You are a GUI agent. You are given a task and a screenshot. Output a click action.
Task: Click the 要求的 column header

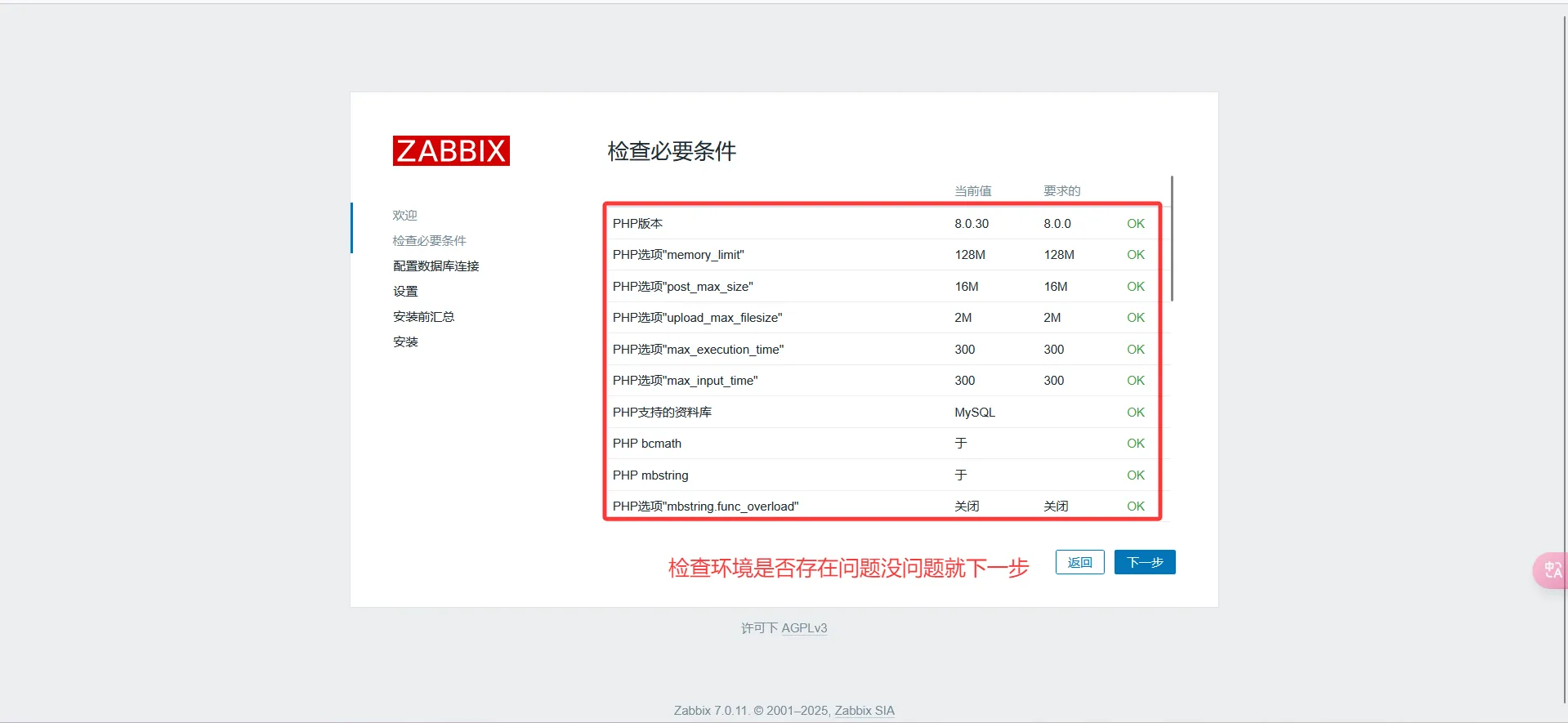point(1062,190)
